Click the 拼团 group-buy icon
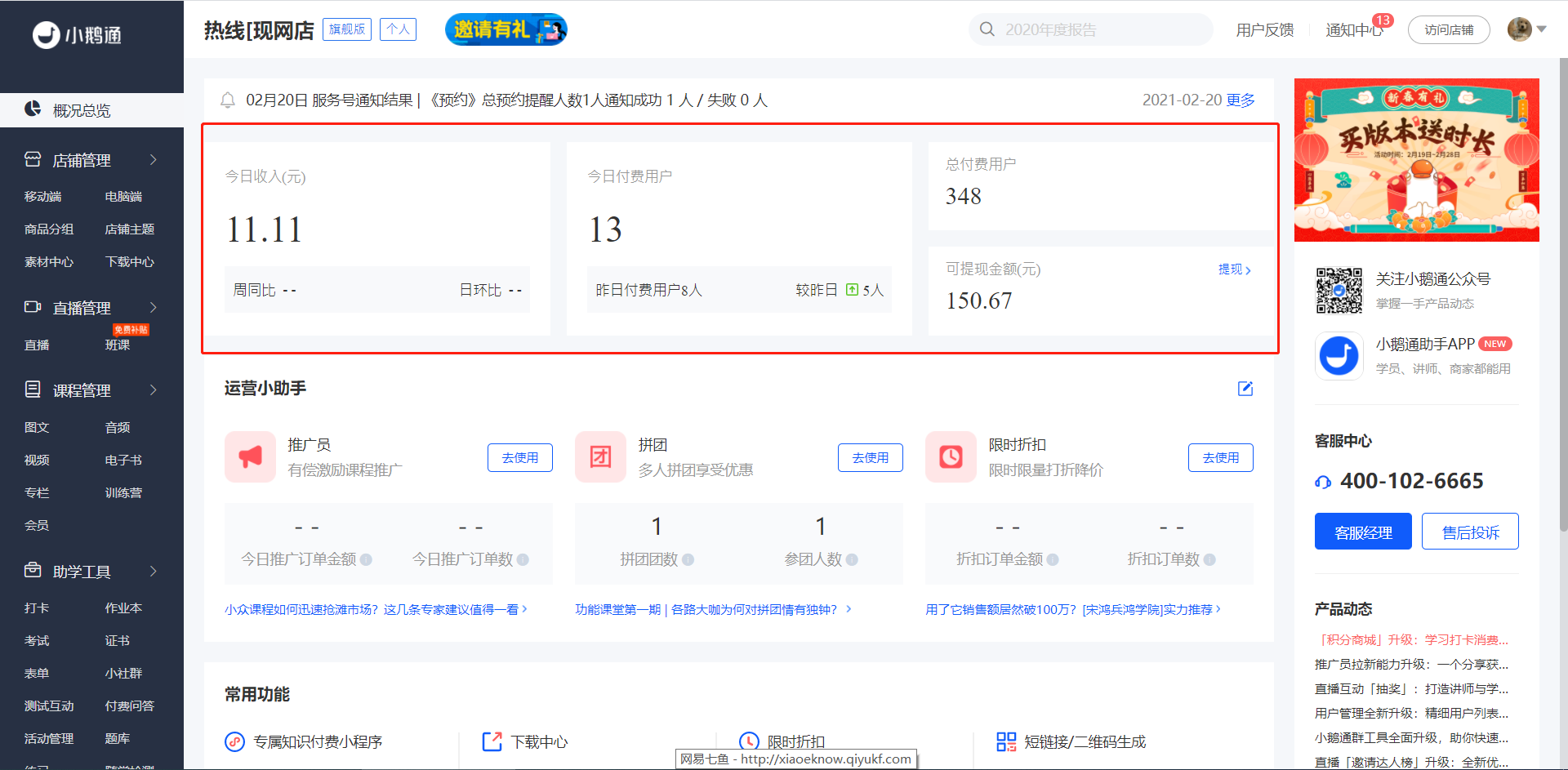Image resolution: width=1568 pixels, height=770 pixels. tap(600, 457)
